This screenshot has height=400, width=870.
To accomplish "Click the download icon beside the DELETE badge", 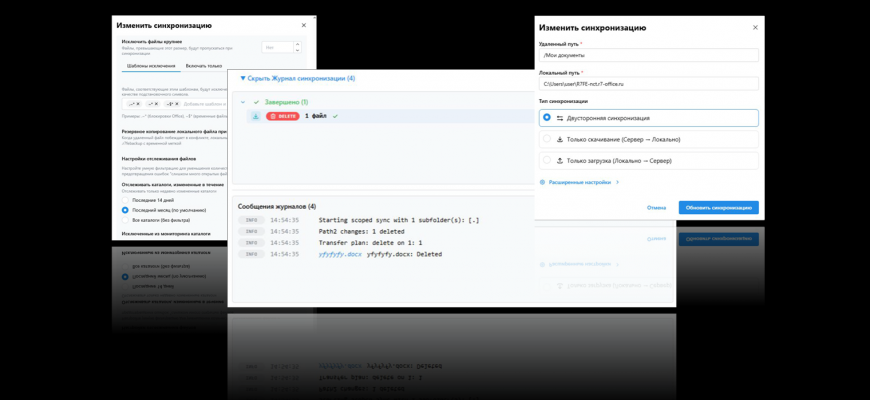I will click(255, 117).
